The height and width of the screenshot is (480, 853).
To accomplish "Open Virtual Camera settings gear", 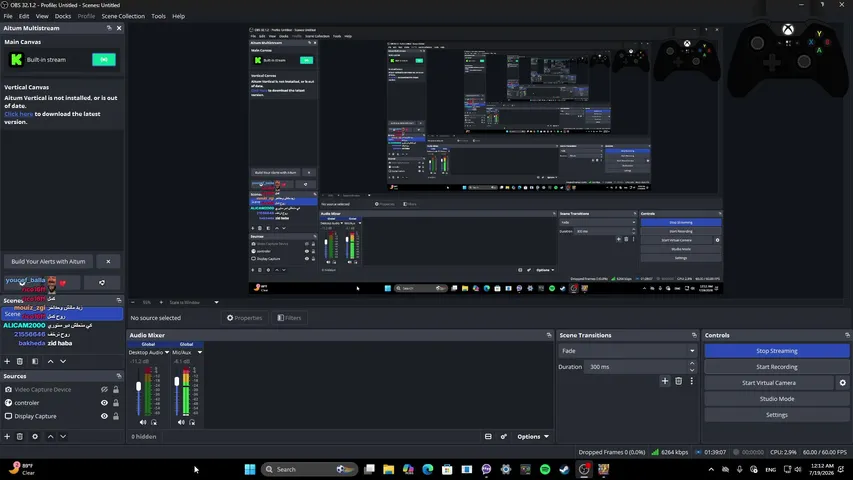I will (843, 383).
